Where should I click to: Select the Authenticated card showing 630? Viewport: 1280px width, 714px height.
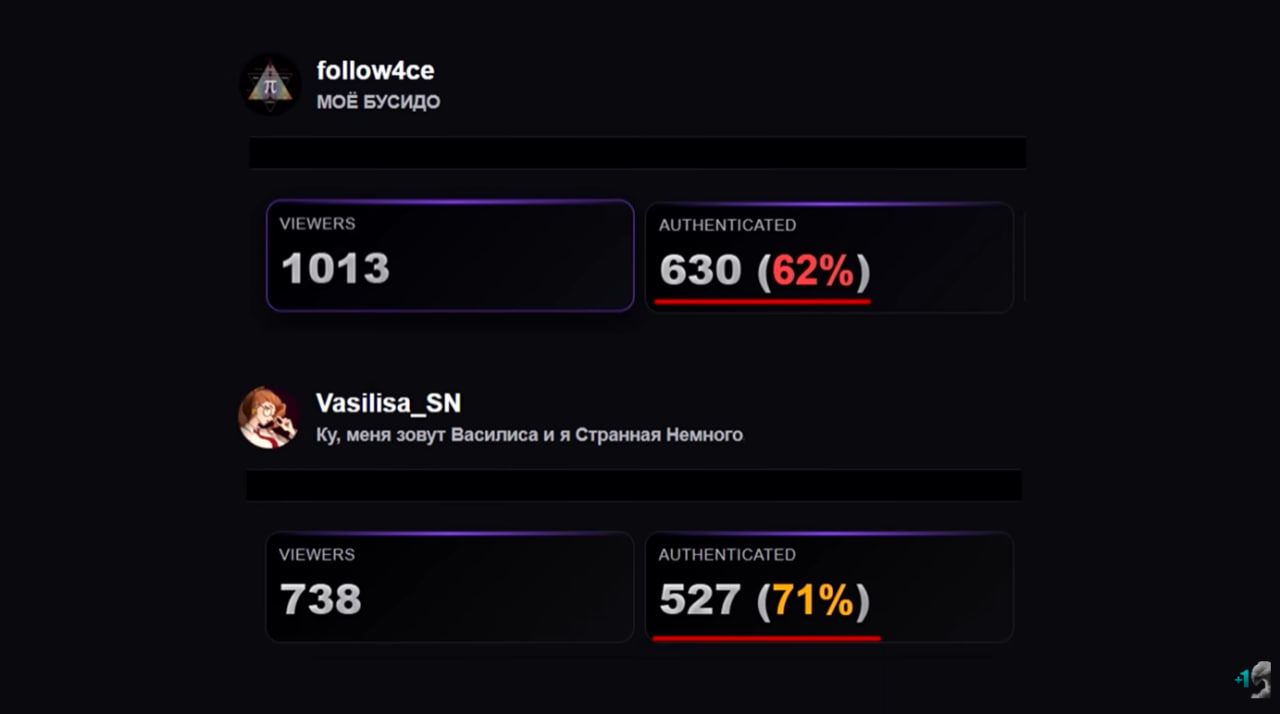829,257
